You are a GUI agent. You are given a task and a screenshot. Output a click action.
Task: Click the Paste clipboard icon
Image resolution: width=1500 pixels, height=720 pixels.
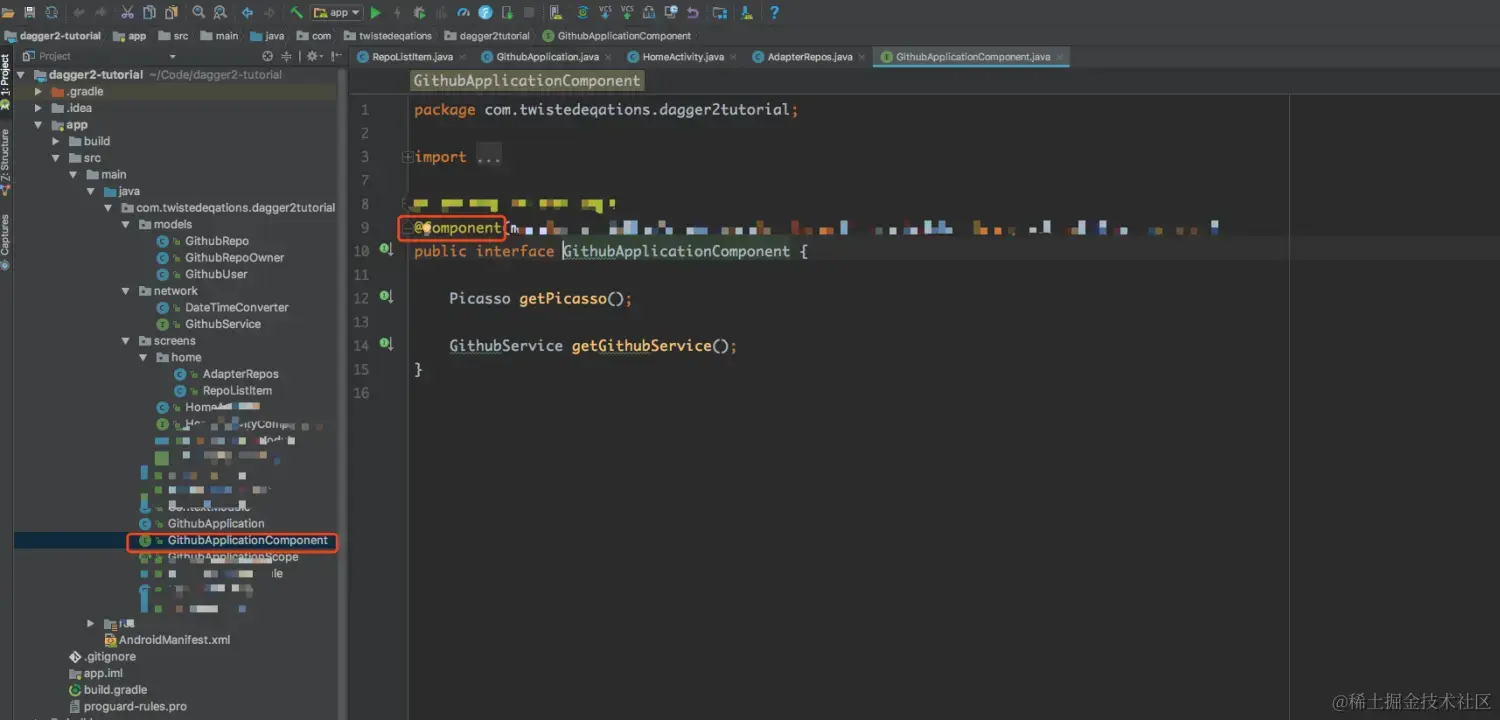(171, 12)
